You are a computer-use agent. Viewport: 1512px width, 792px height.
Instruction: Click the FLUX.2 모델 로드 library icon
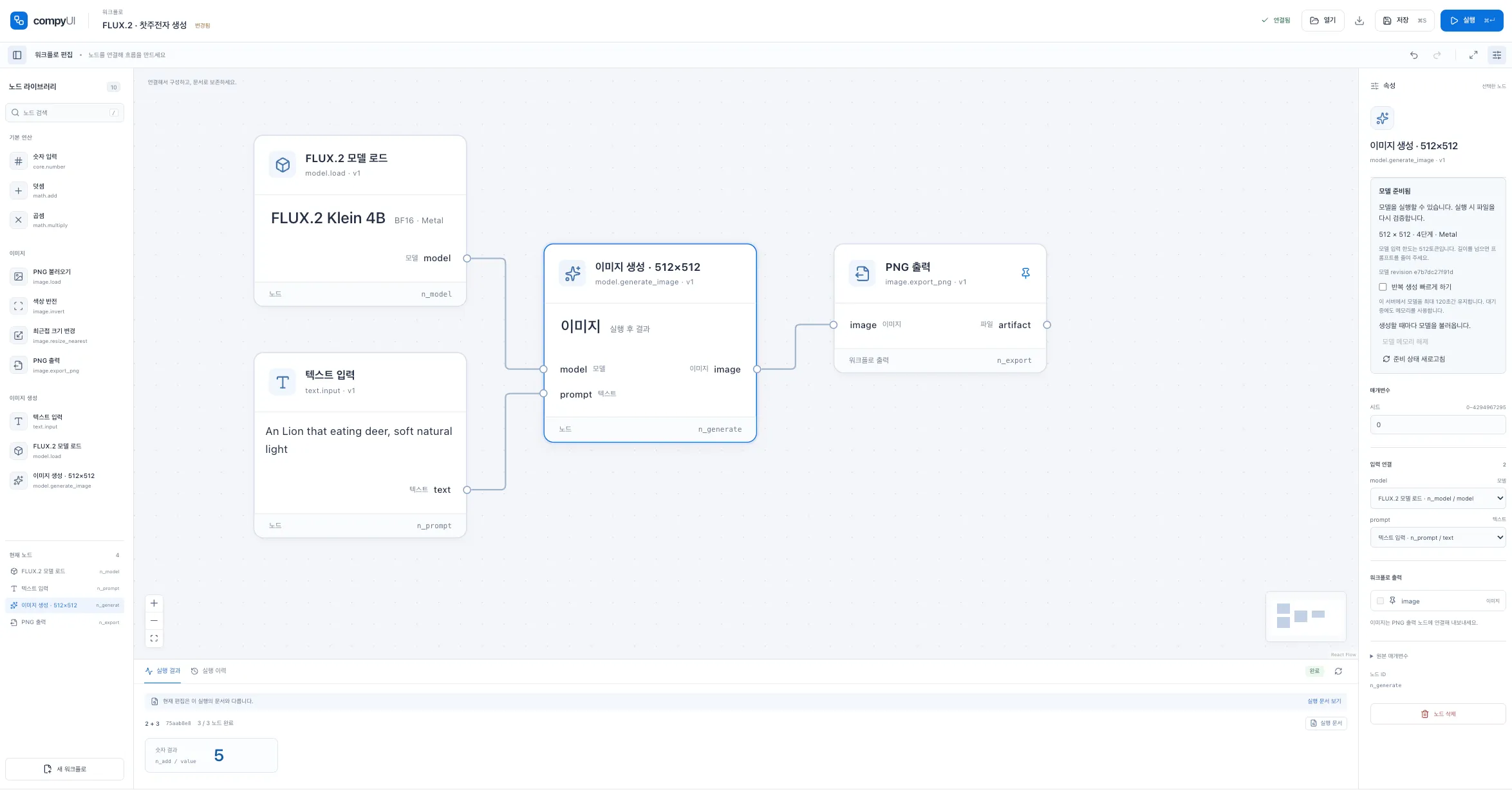19,451
